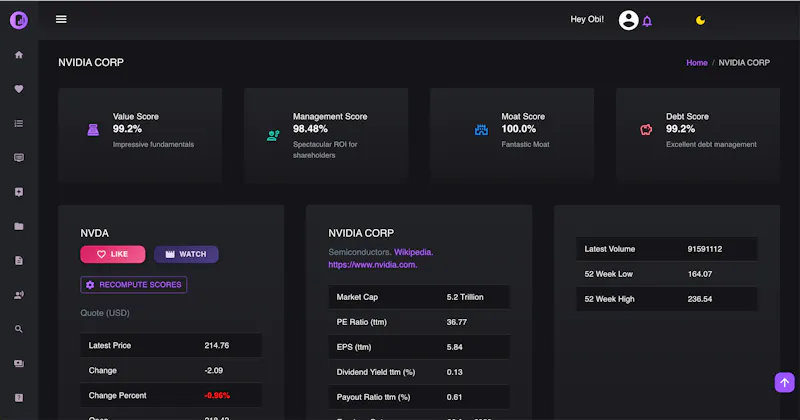Screen dimensions: 800x420
Task: Click 'Excellent debt management' text
Action: click(x=711, y=144)
